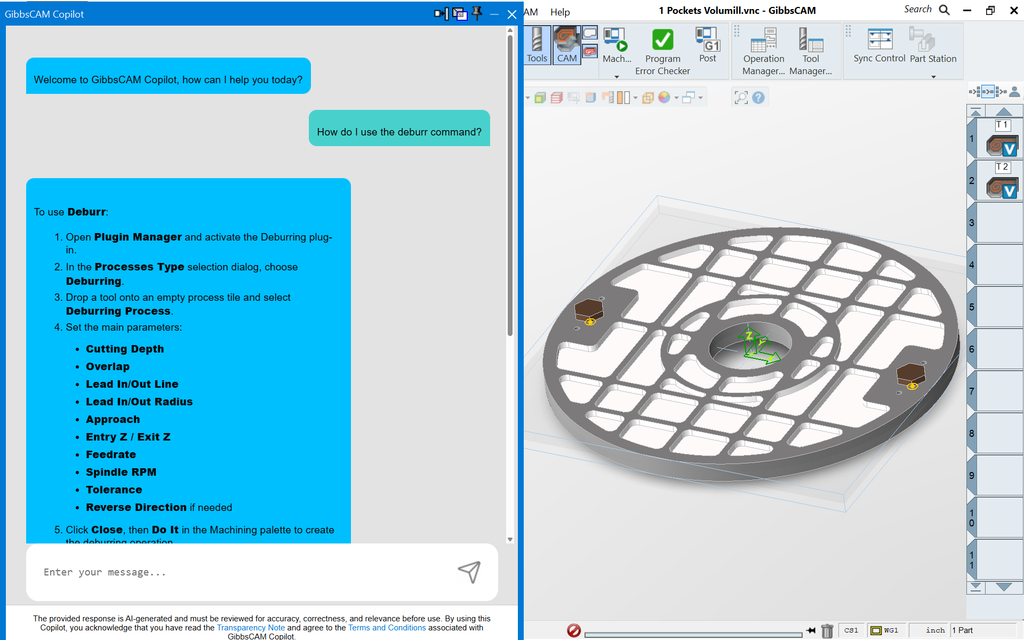Open the color sphere rendering dropdown
Viewport: 1024px width, 640px height.
click(x=676, y=98)
